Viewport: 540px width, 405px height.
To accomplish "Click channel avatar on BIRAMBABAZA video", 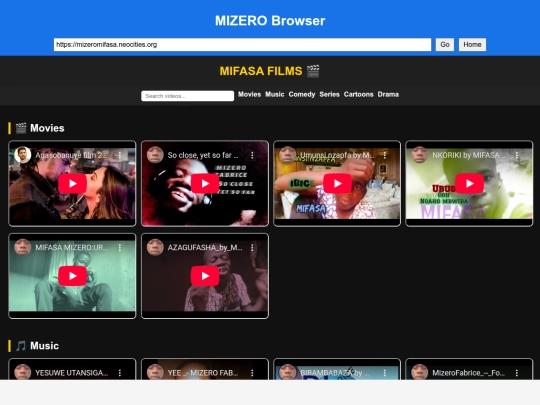I will click(288, 372).
